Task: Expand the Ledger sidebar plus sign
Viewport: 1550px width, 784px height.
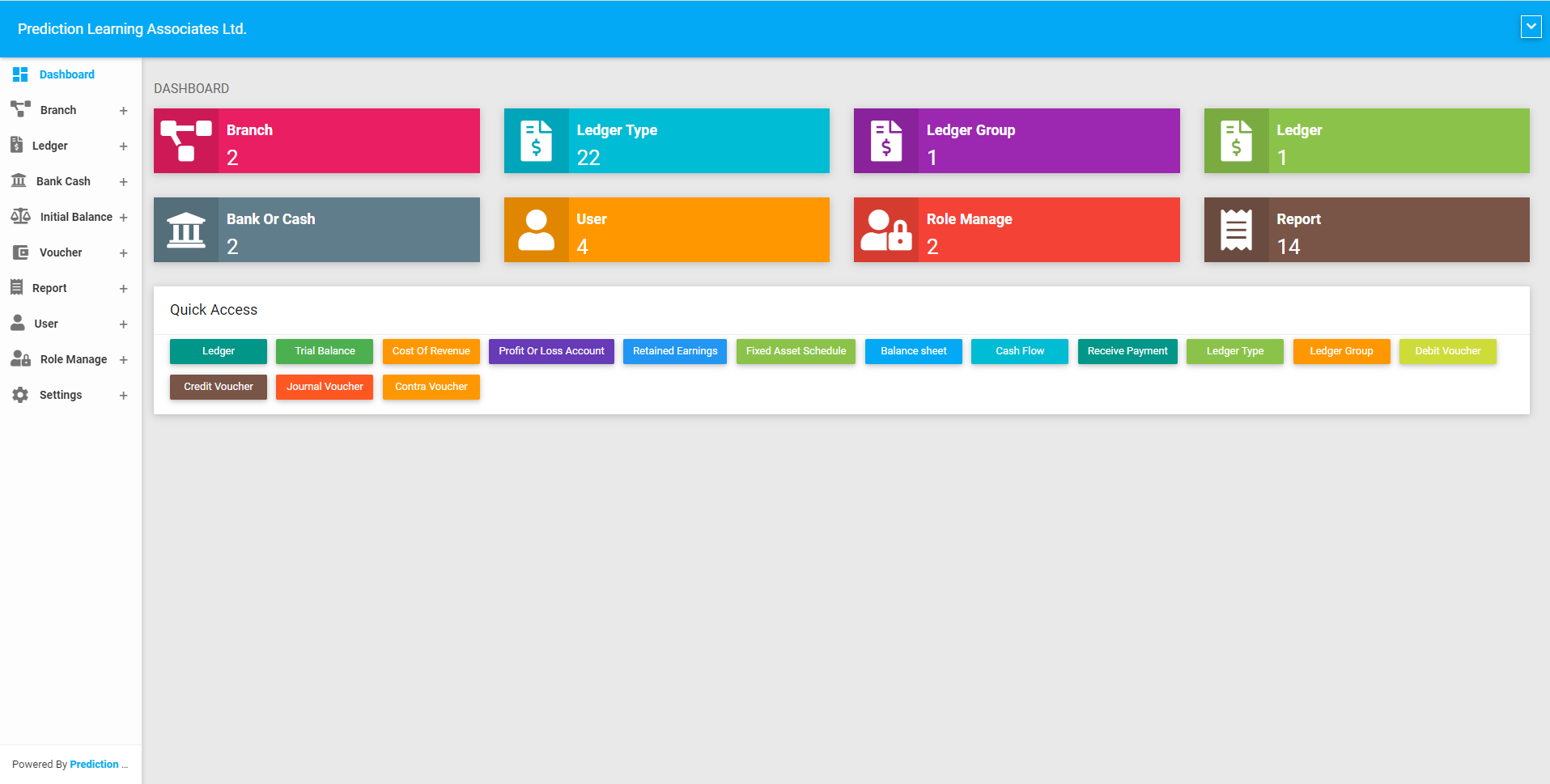Action: coord(124,146)
